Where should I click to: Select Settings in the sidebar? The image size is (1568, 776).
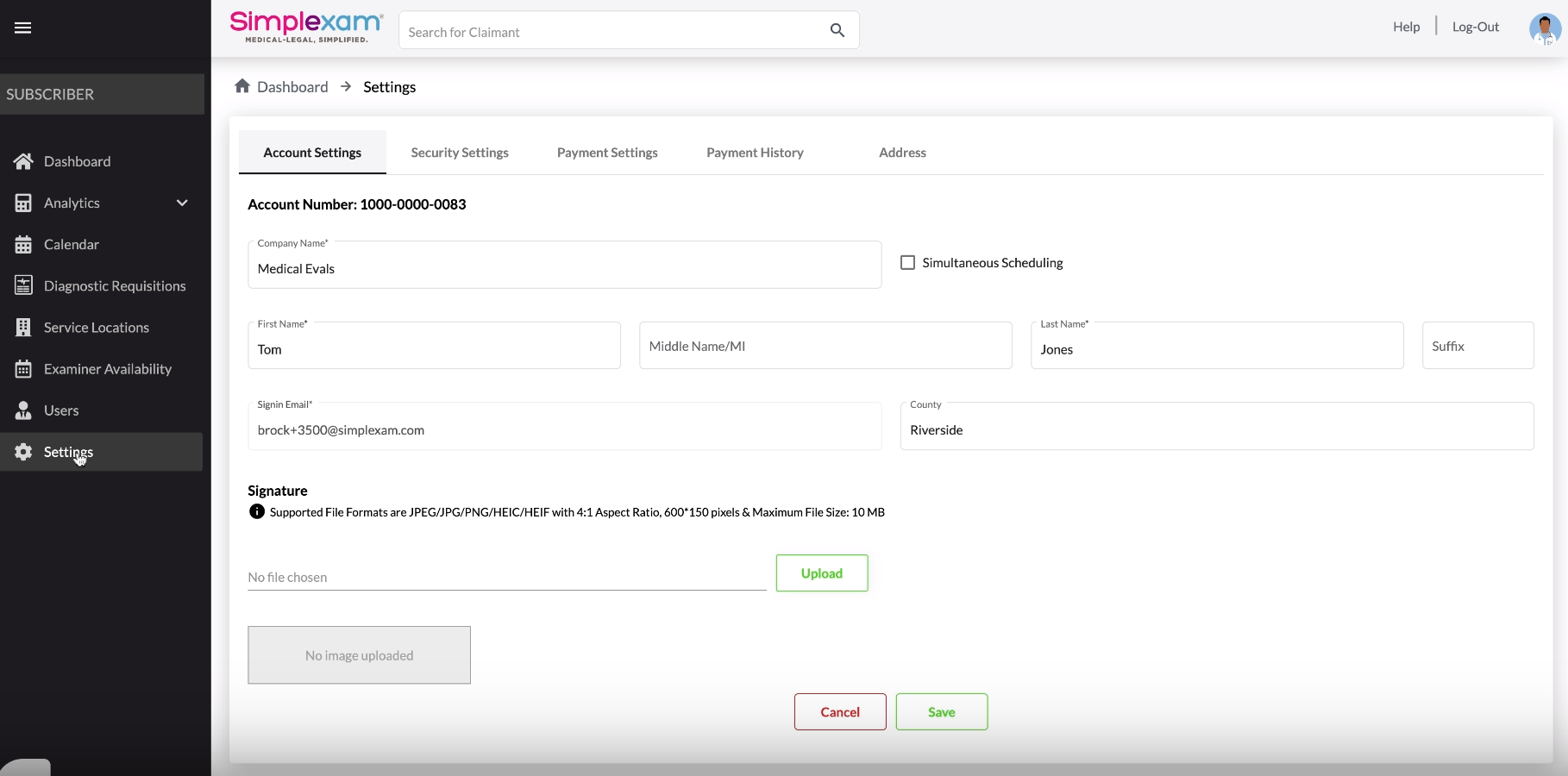[102, 452]
